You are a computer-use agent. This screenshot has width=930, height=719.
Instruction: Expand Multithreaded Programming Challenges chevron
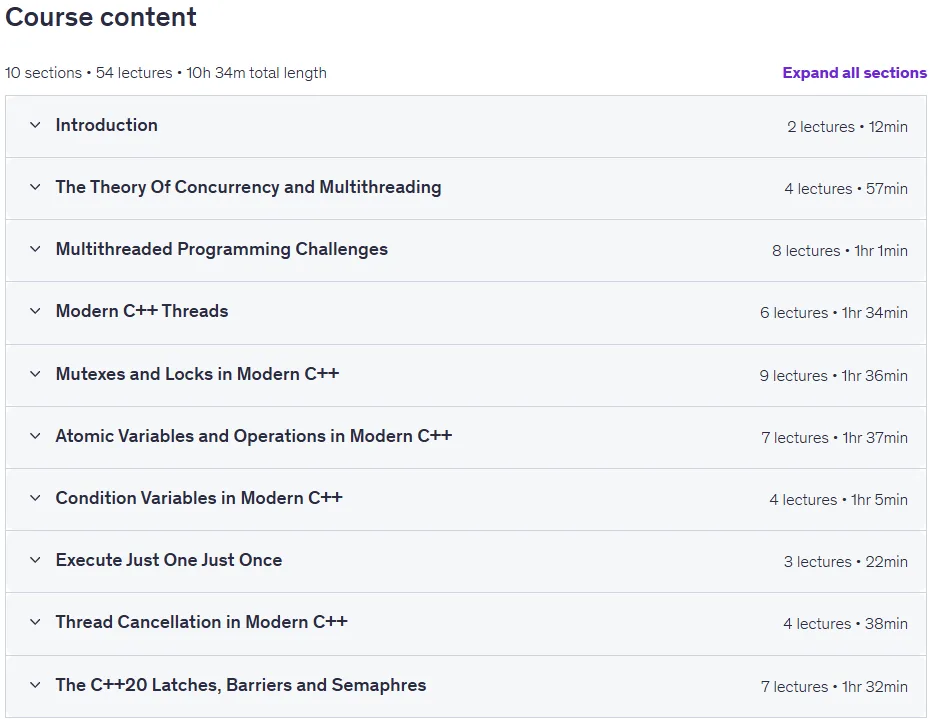[x=35, y=249]
